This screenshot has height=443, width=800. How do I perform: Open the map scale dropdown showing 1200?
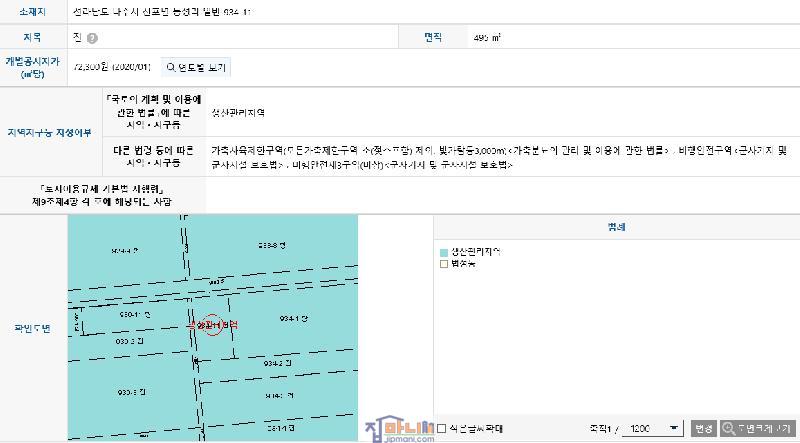point(651,427)
